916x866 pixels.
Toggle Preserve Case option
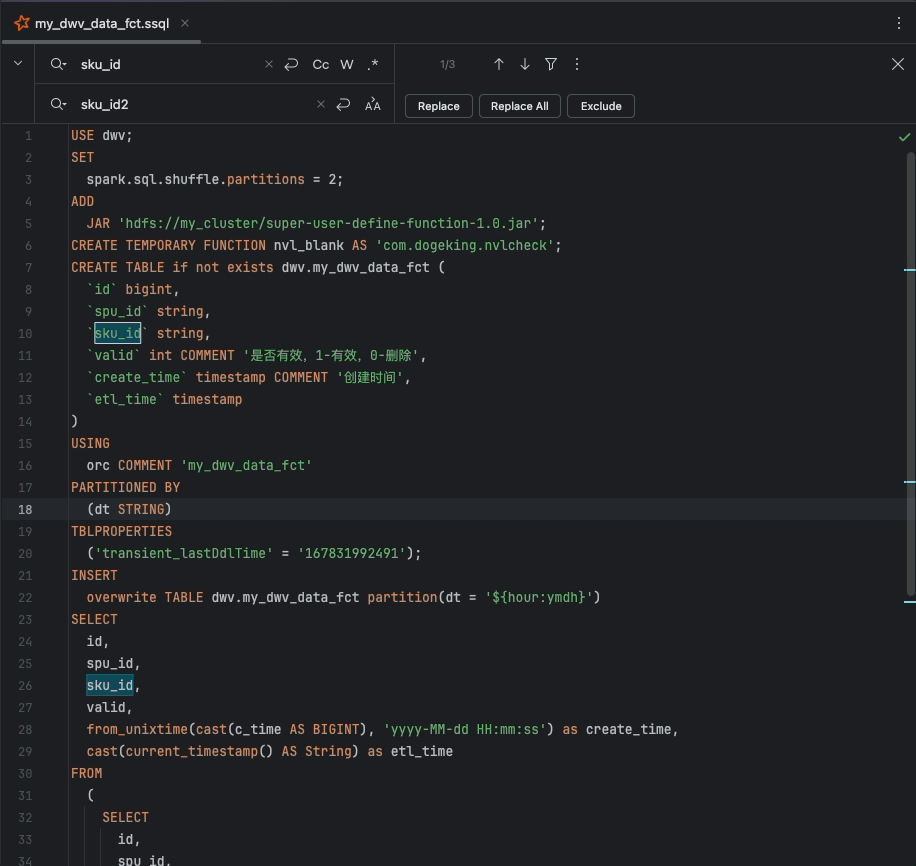(x=373, y=105)
